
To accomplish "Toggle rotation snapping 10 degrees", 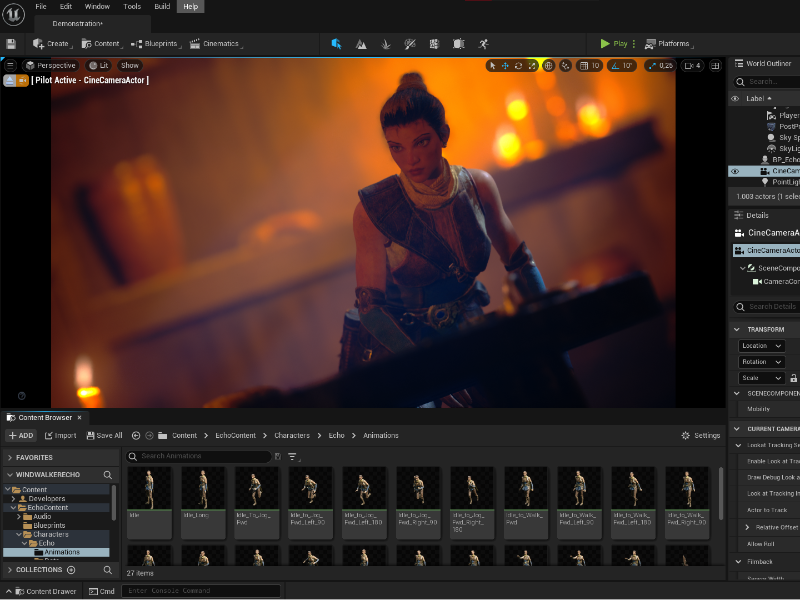I will 622,66.
